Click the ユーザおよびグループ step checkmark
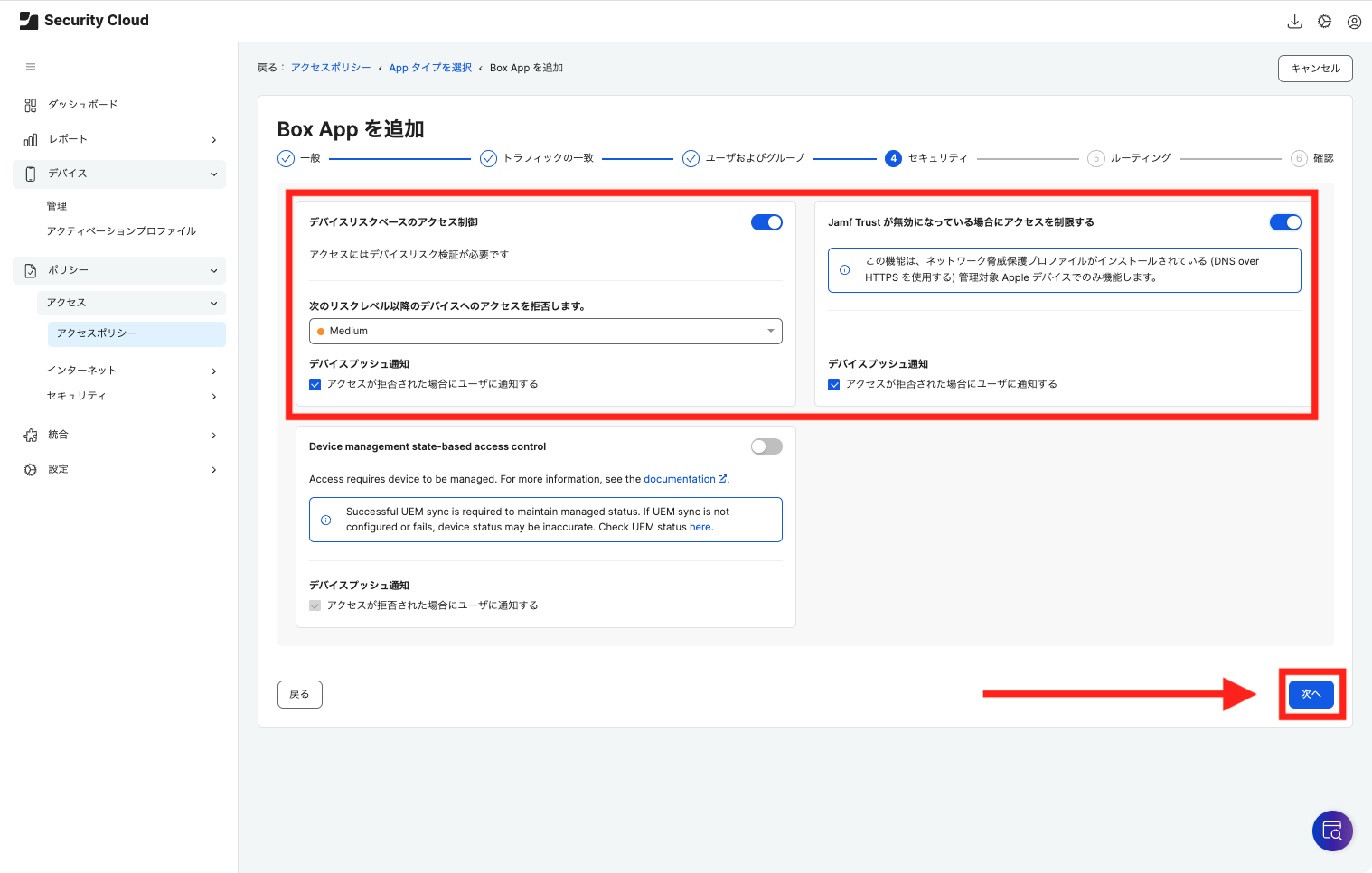The height and width of the screenshot is (873, 1372). [x=691, y=158]
